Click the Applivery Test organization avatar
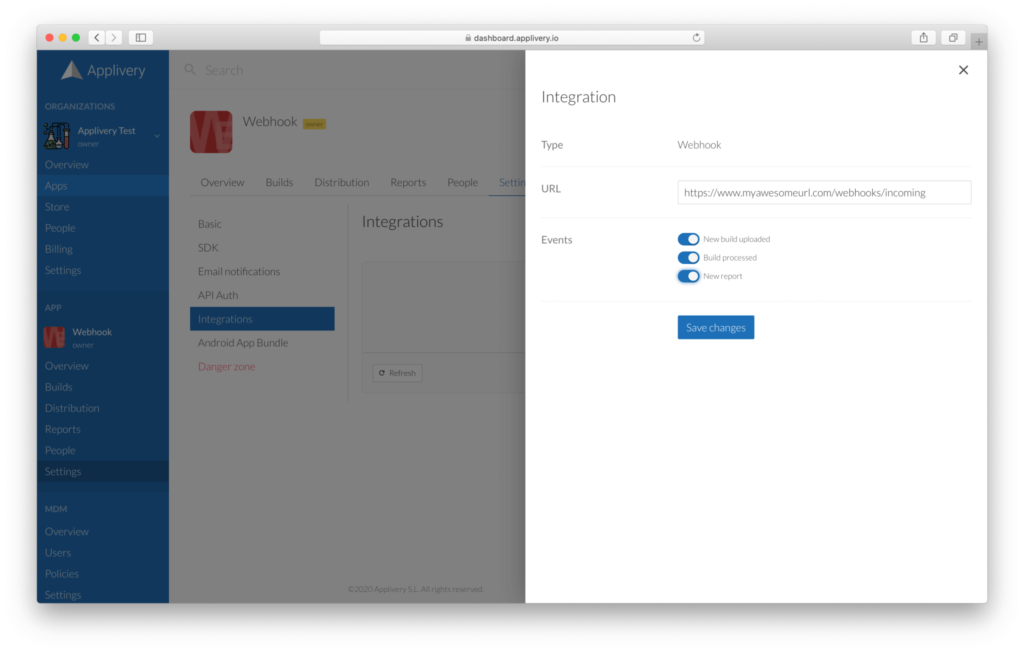 (56, 135)
